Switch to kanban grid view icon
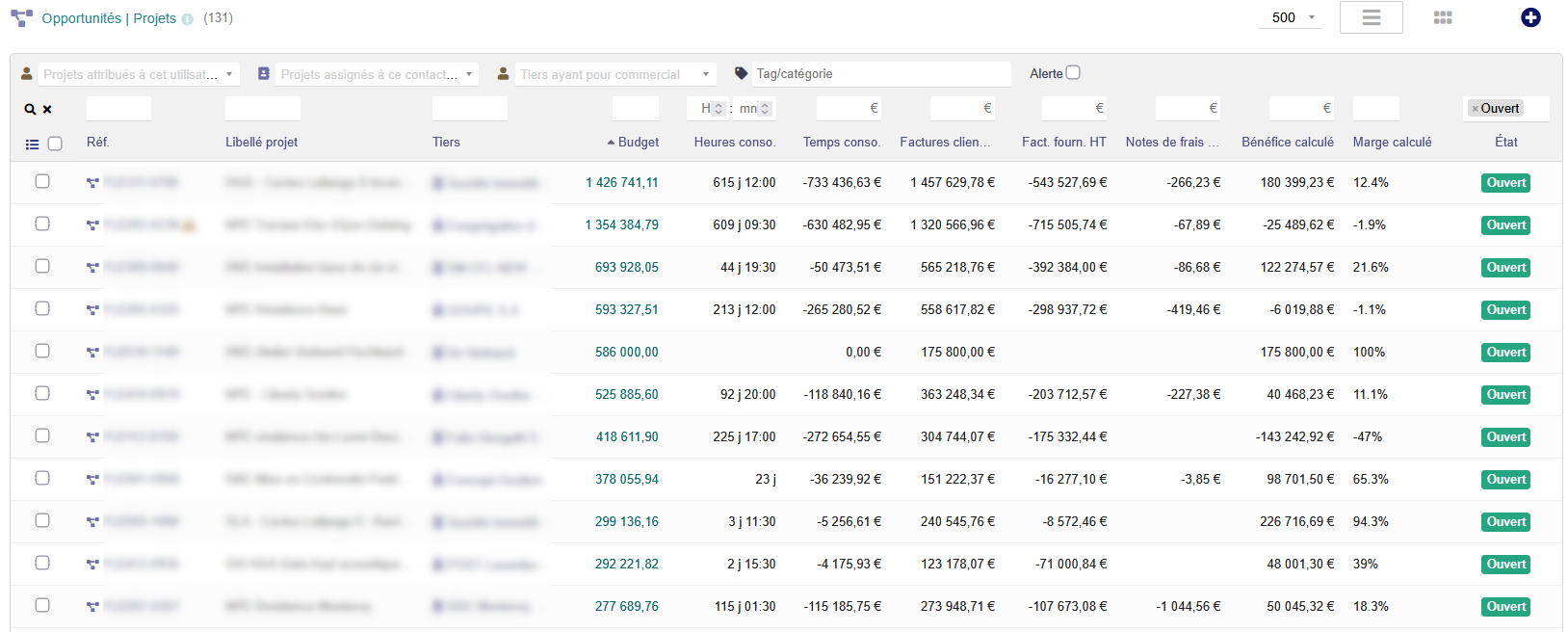 click(1443, 17)
